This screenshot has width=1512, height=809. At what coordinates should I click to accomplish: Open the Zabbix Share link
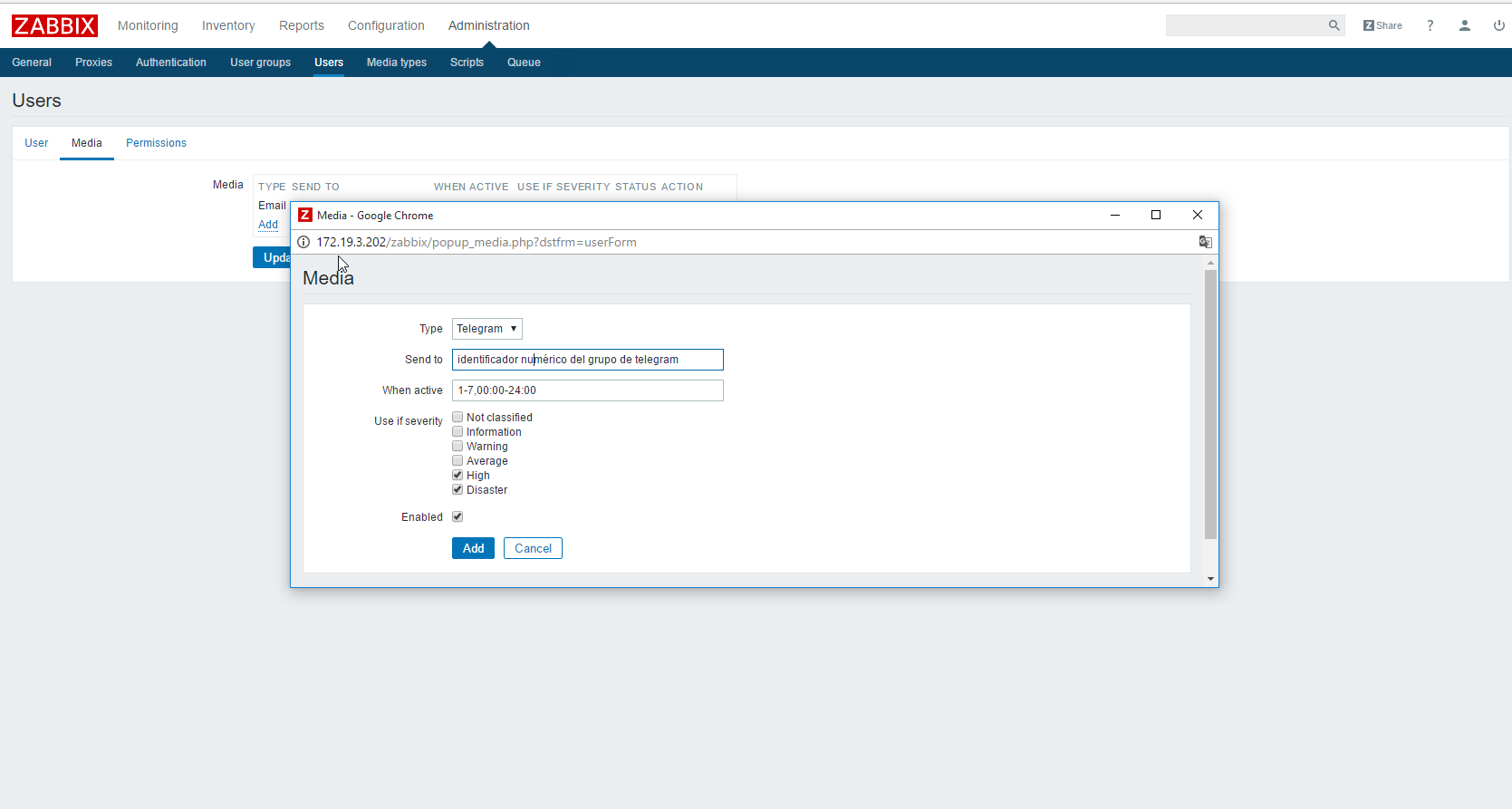[x=1382, y=25]
